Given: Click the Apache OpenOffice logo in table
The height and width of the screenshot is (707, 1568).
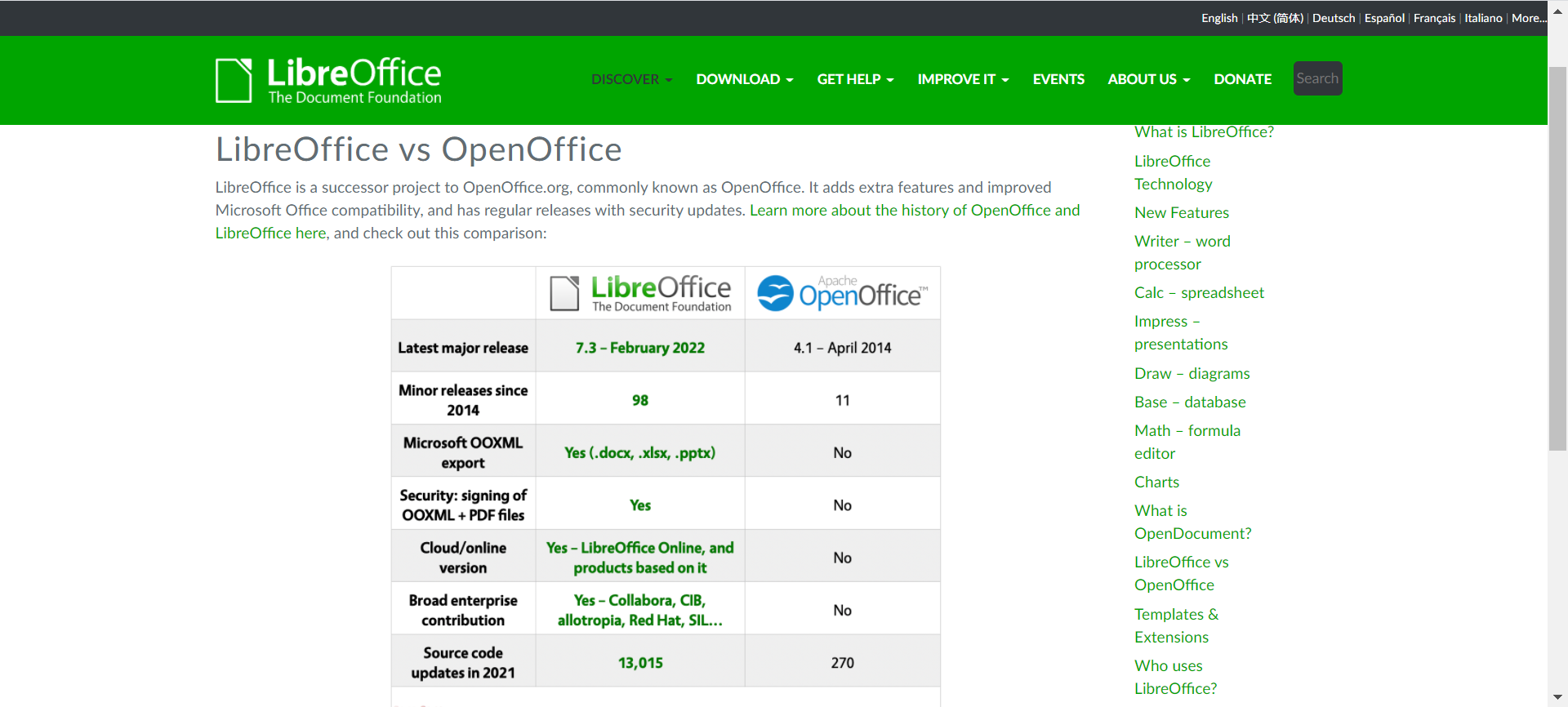Looking at the screenshot, I should (843, 293).
